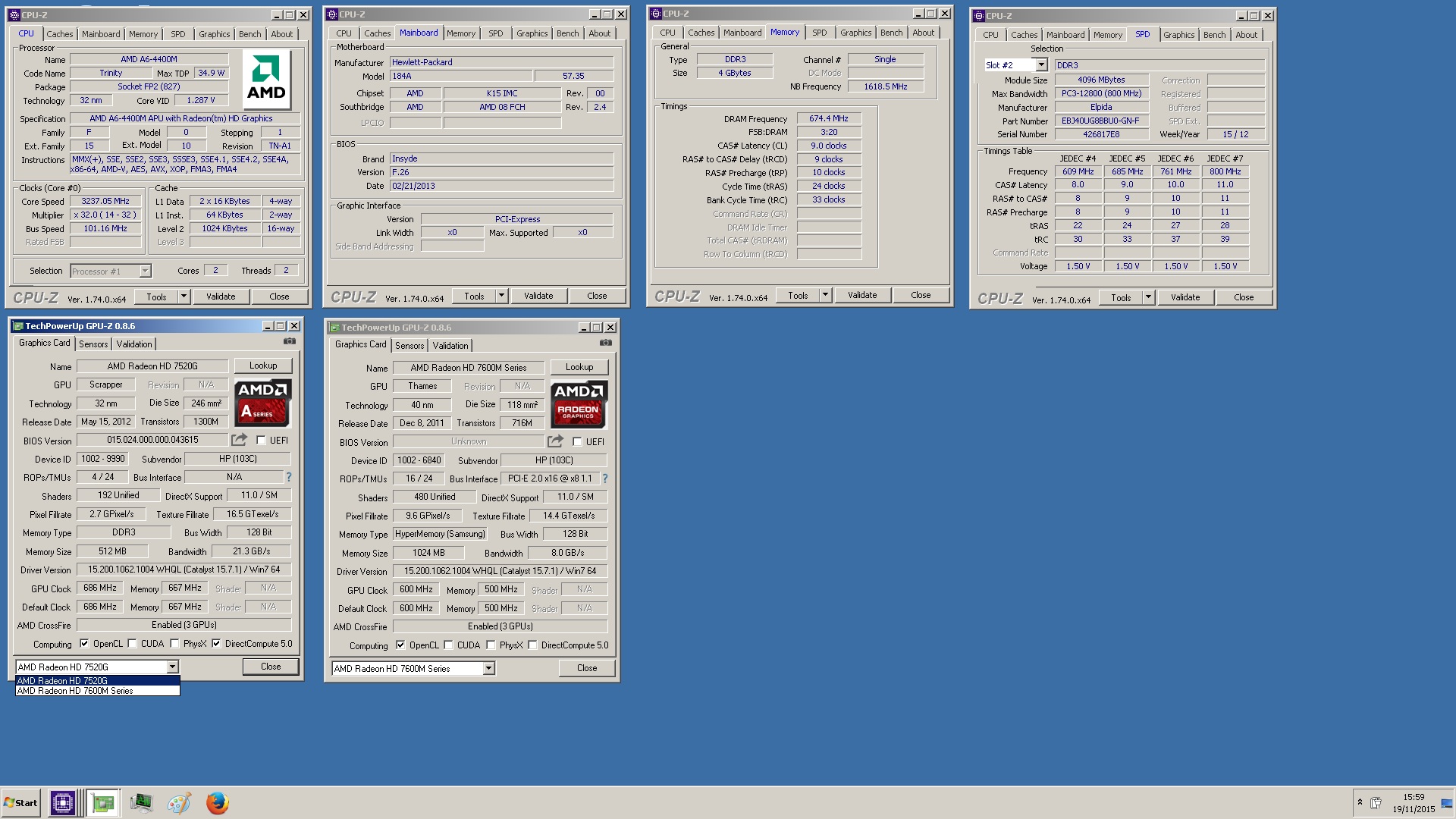The height and width of the screenshot is (819, 1456).
Task: Click title bar icon of CPU-Z Mainboard window
Action: click(332, 14)
